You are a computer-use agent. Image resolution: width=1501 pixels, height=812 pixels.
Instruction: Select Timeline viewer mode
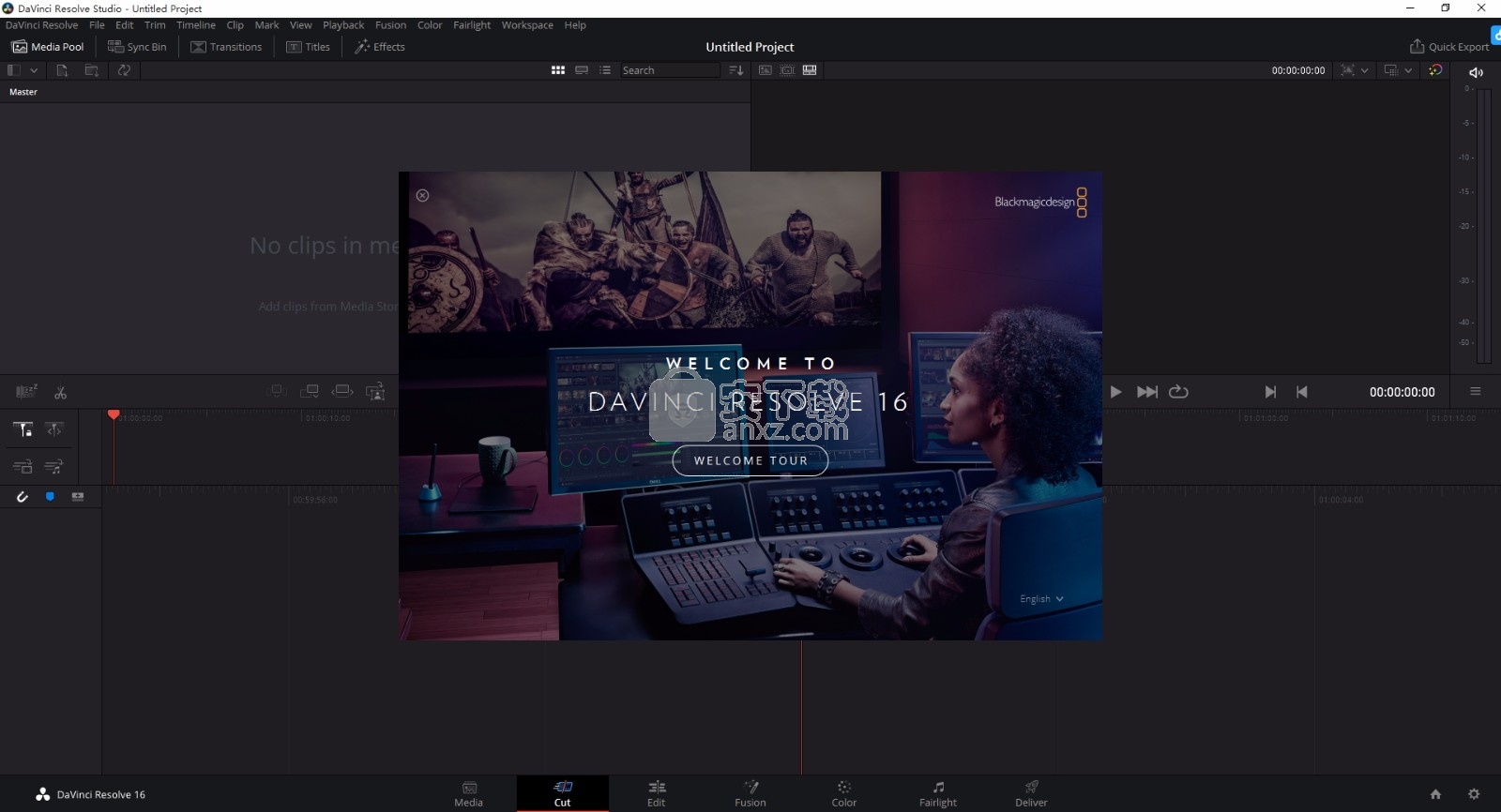coord(810,70)
